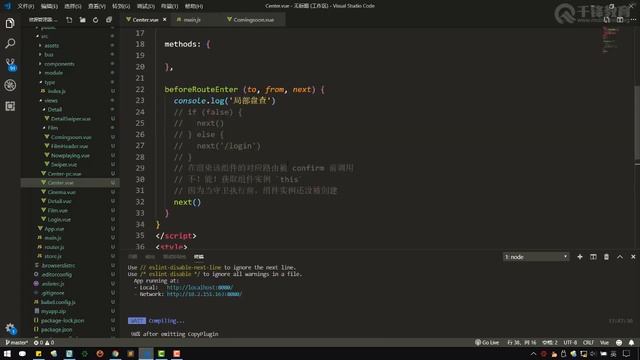This screenshot has width=640, height=360.
Task: Open errors and warnings count in status bar
Action: tap(44, 342)
